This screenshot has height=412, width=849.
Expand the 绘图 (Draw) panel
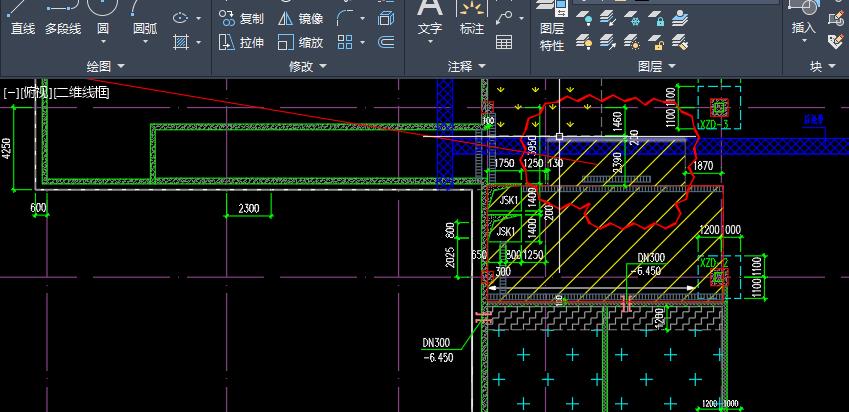coord(106,67)
